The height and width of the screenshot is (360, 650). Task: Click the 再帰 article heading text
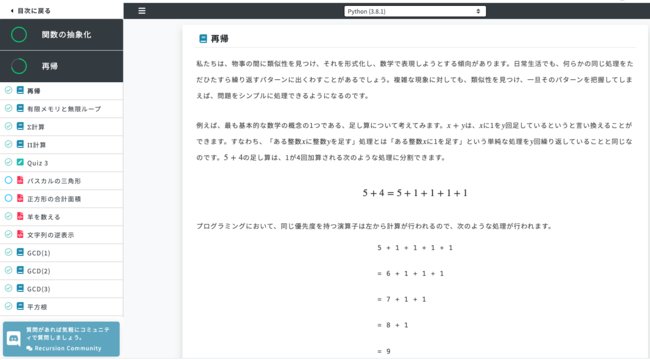click(219, 39)
